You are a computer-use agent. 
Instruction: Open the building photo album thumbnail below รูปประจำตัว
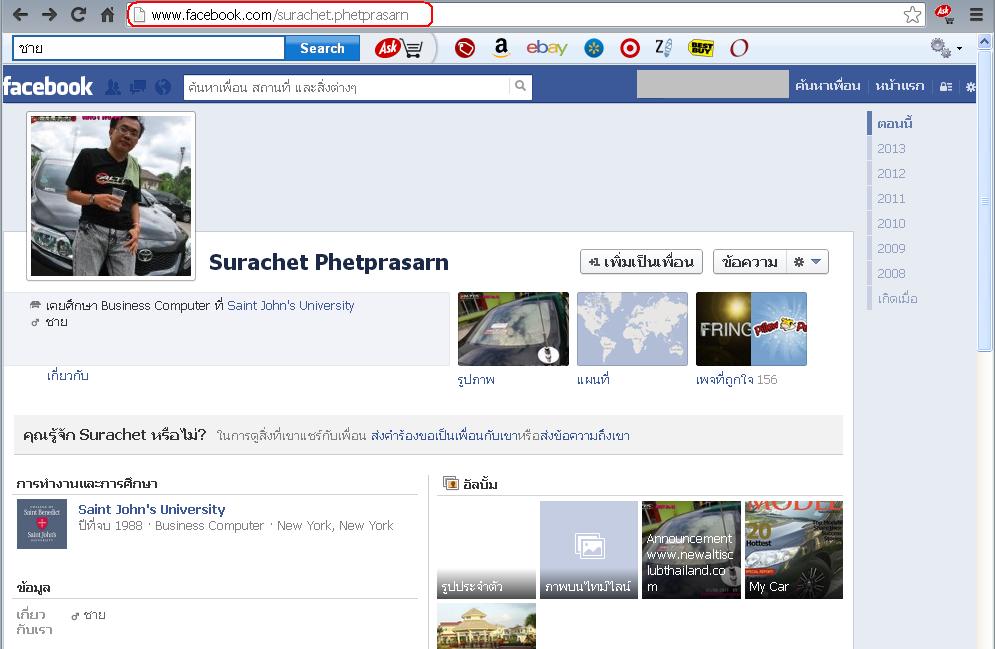point(487,626)
